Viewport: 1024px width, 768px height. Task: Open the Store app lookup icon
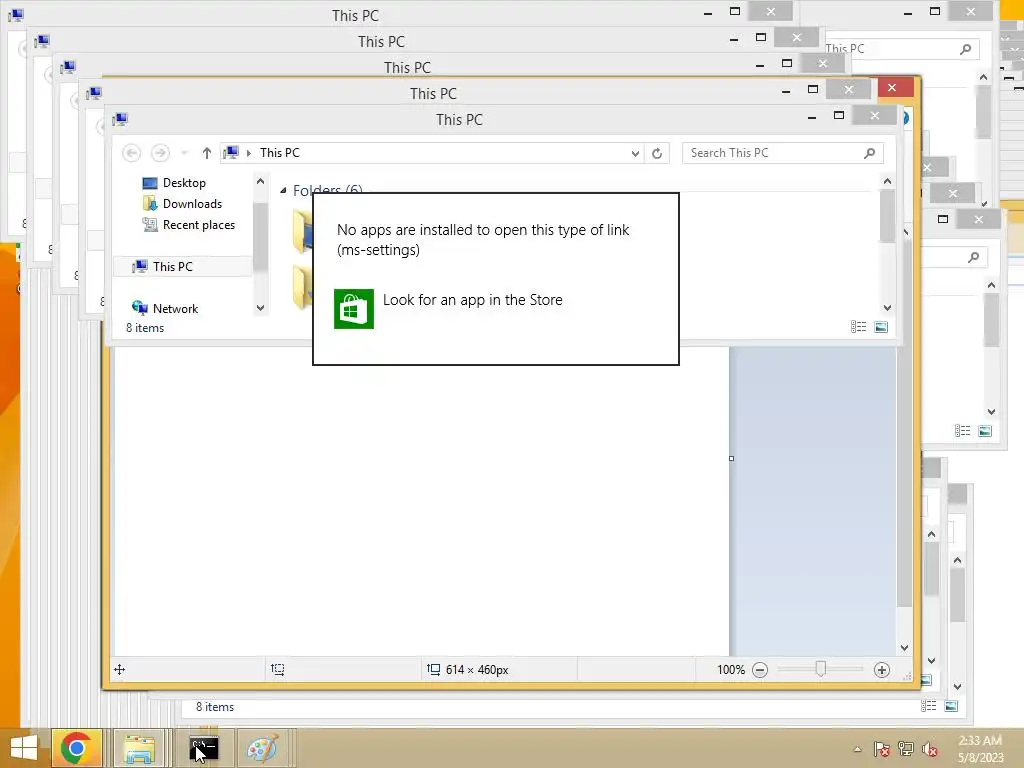click(353, 309)
